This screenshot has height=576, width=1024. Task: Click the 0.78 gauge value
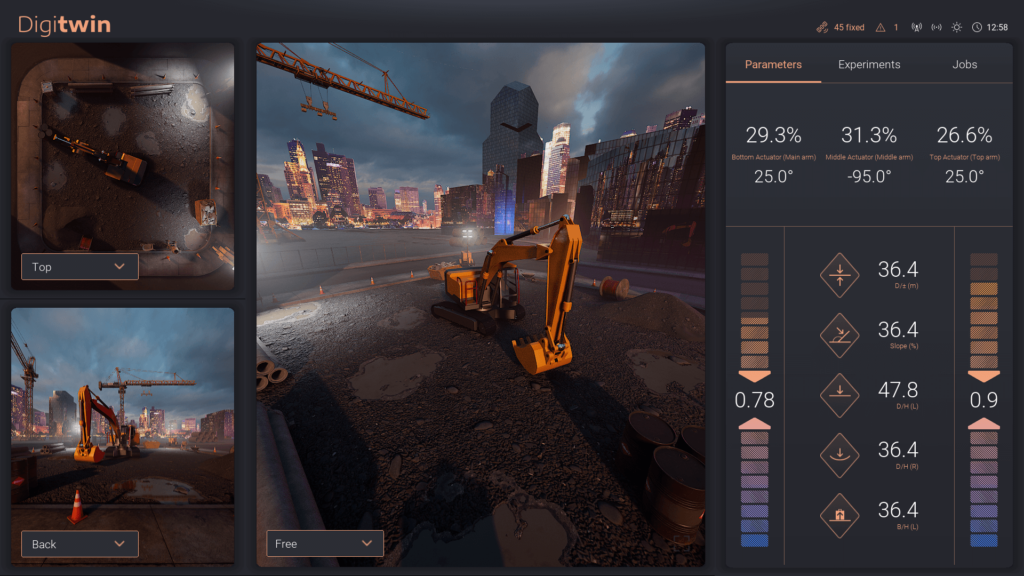[754, 400]
